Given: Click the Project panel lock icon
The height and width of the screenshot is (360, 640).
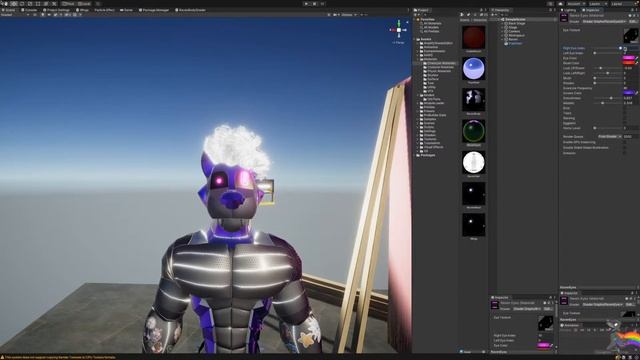Looking at the screenshot, I should (482, 10).
